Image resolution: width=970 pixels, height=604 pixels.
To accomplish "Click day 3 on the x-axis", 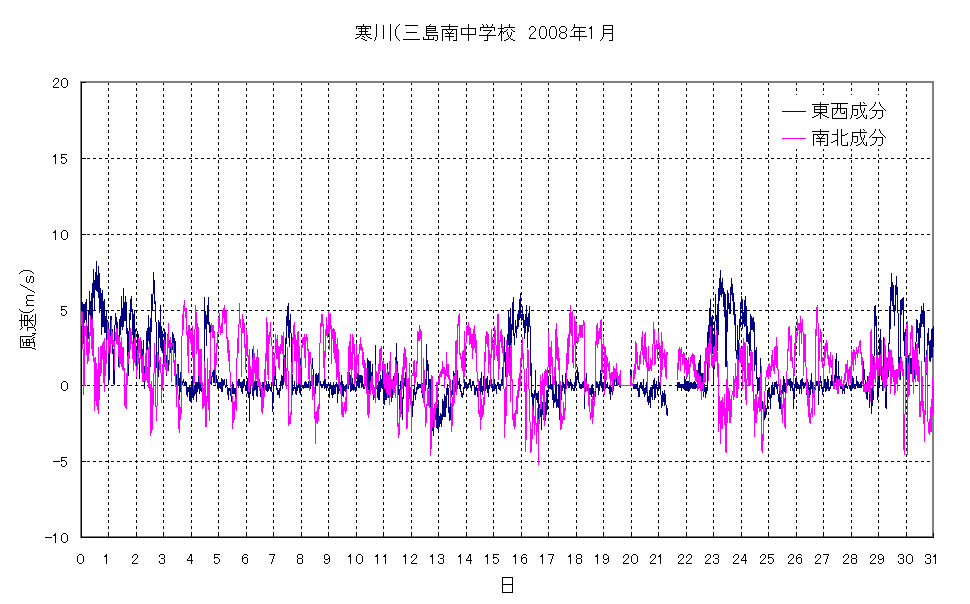I will pos(162,559).
